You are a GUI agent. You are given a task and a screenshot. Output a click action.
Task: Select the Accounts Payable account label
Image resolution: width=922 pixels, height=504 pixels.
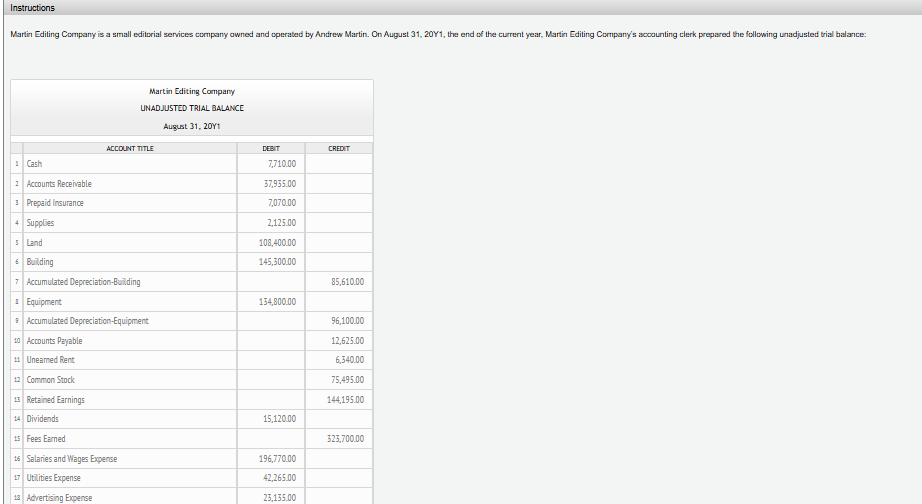54,341
